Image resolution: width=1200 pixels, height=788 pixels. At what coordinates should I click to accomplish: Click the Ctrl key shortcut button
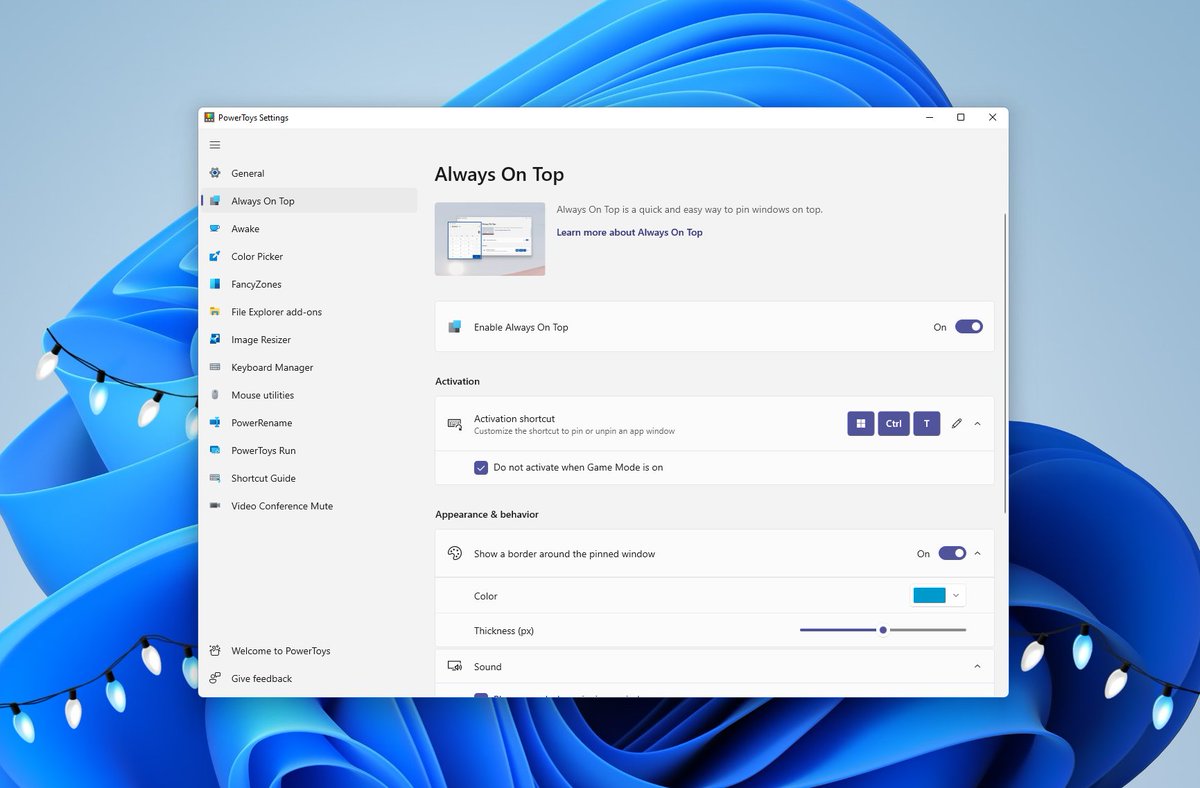tap(894, 424)
